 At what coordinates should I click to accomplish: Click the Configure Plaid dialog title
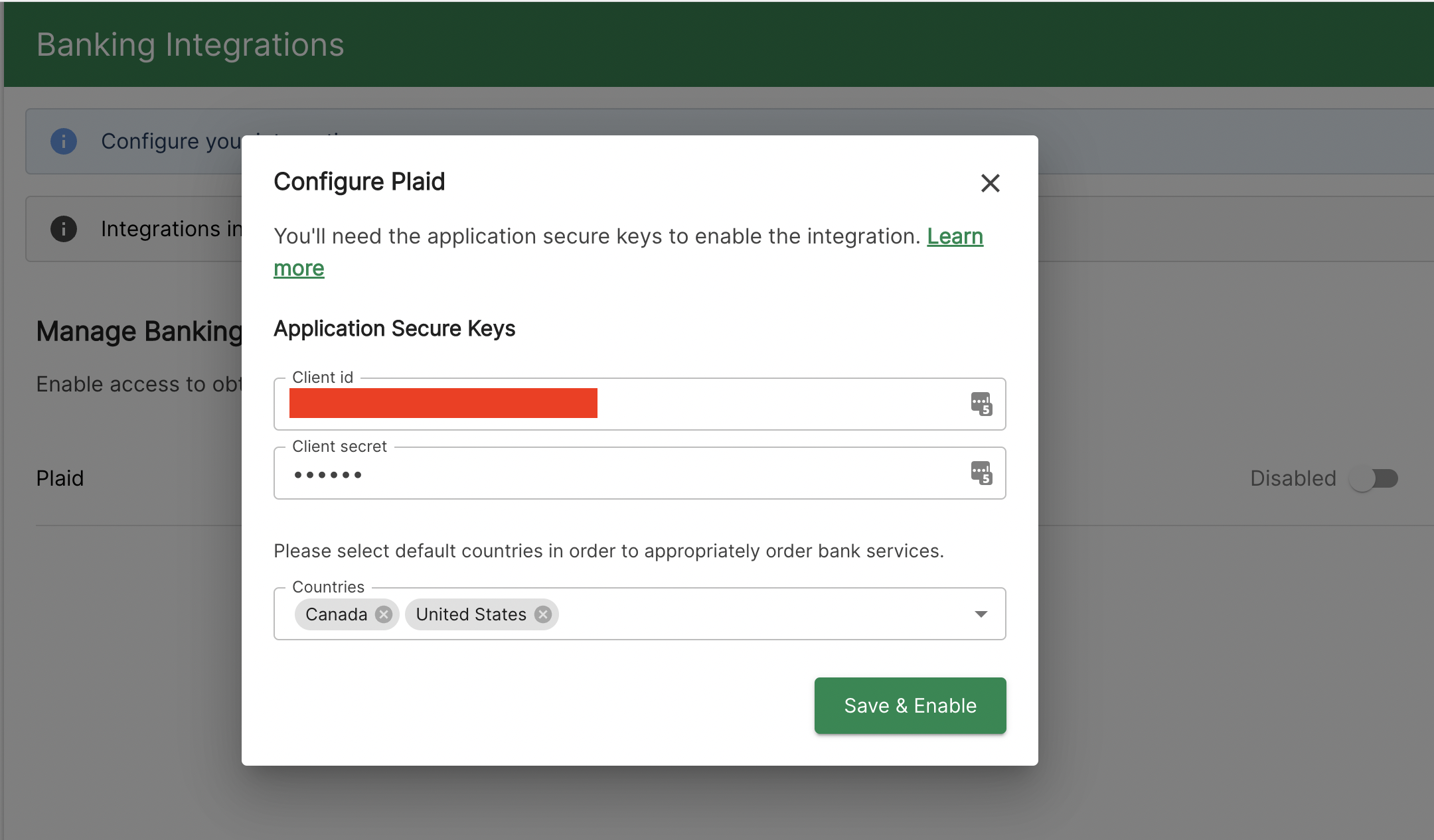[359, 182]
